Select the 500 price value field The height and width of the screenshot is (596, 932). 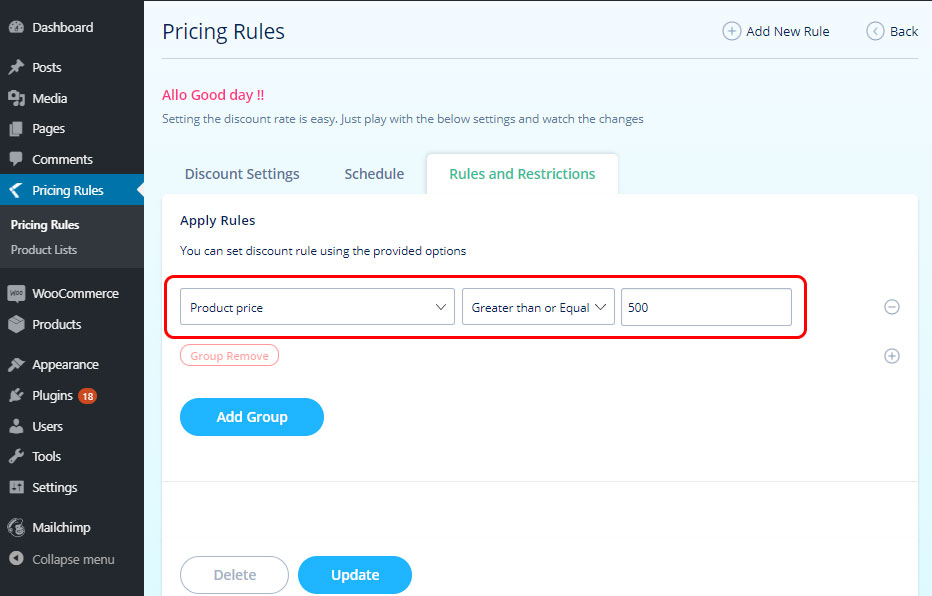[705, 307]
